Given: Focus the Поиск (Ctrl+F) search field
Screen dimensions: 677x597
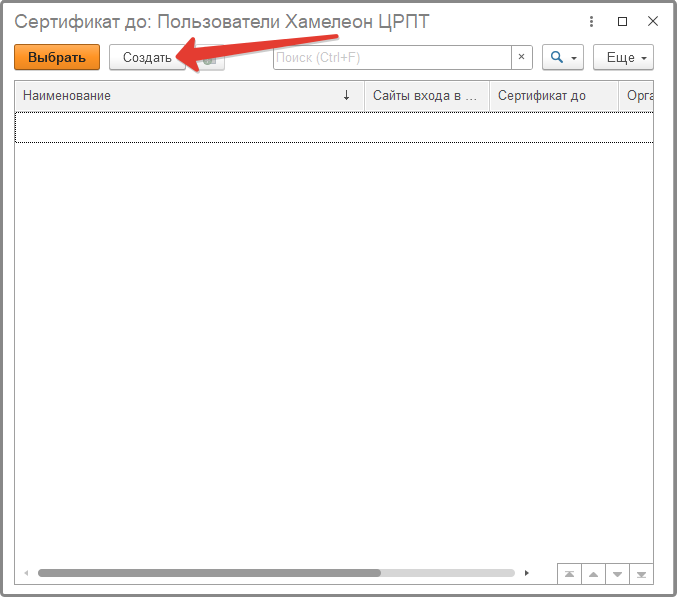Looking at the screenshot, I should (x=392, y=57).
